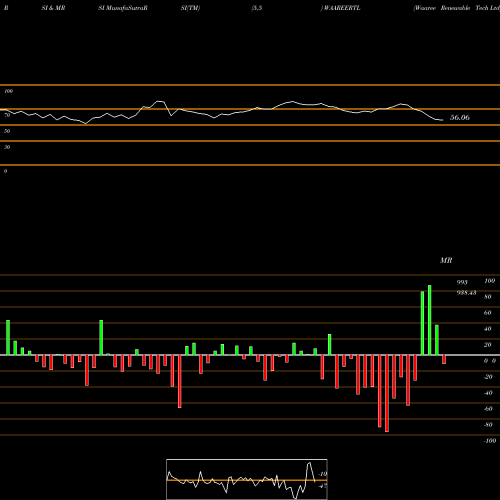
Task: Click MR axis label -100
Action: [490, 441]
